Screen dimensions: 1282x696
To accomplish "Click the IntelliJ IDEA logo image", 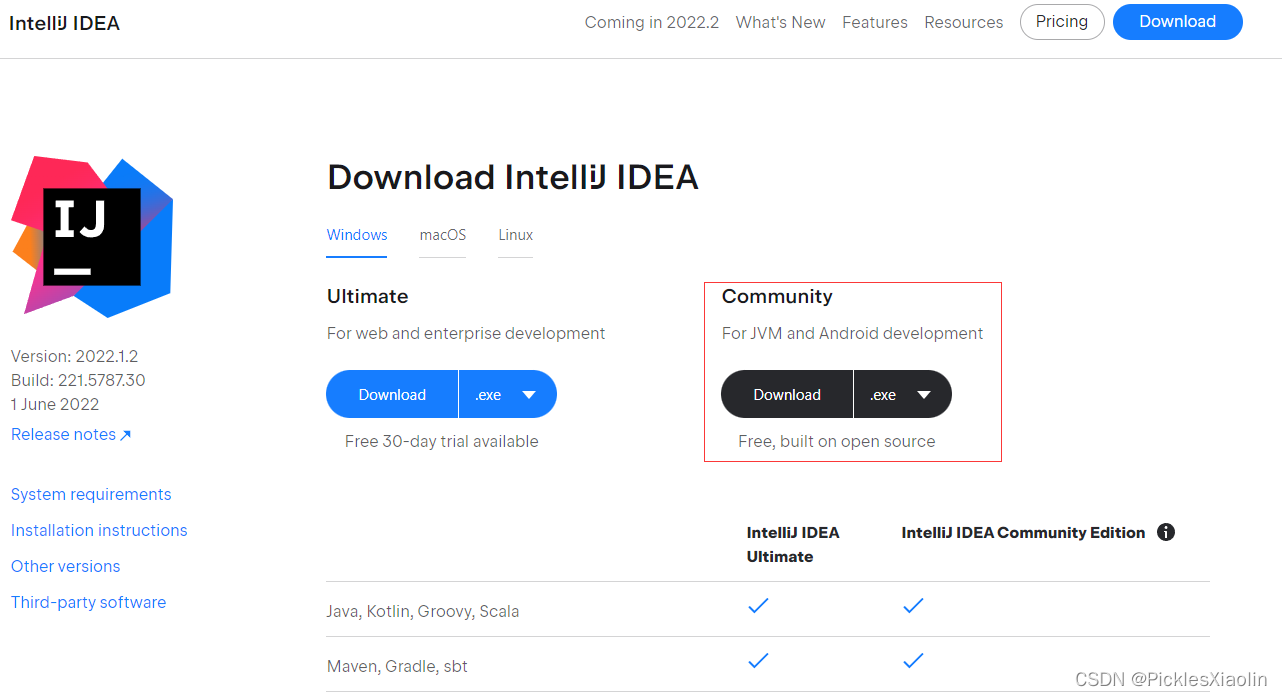I will (92, 236).
